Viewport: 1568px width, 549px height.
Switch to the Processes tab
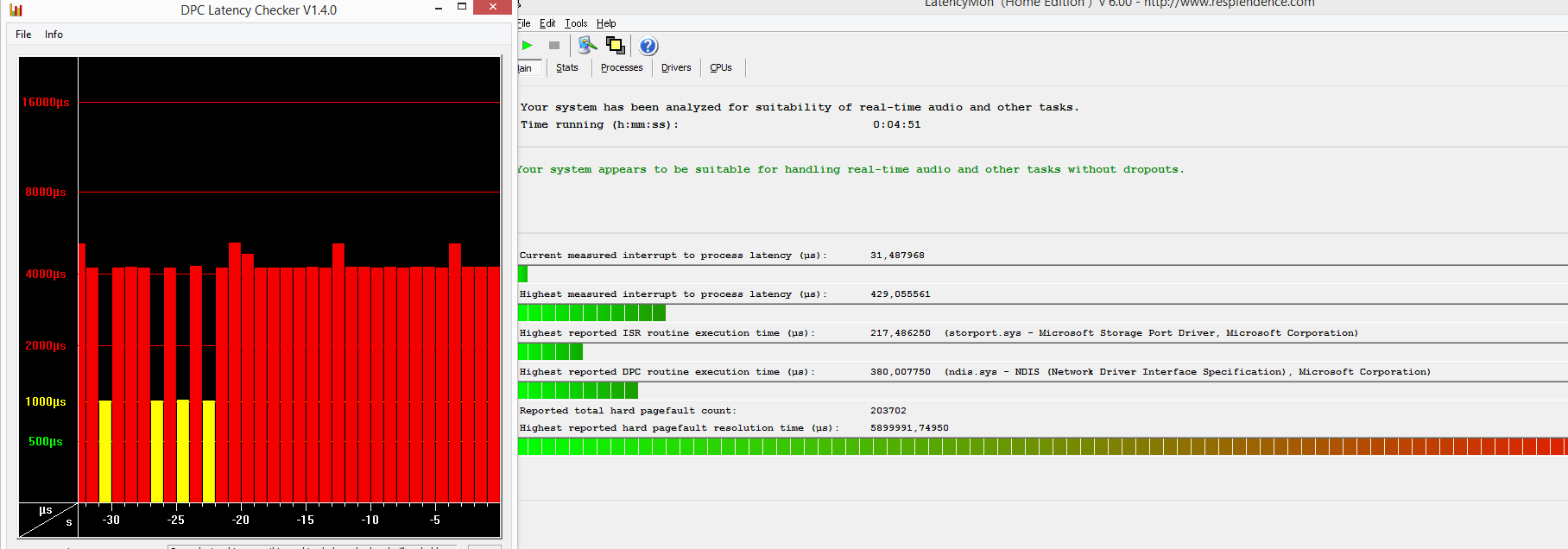pos(622,68)
